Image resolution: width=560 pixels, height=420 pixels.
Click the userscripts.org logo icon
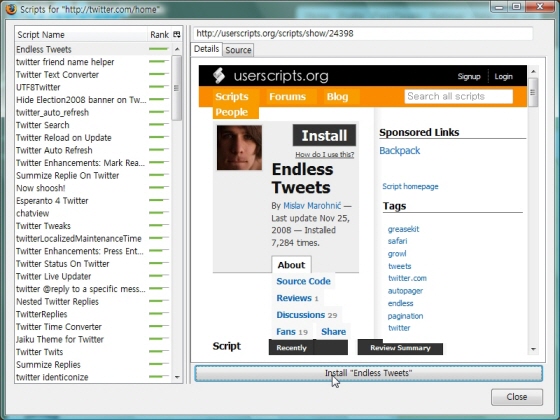[219, 75]
